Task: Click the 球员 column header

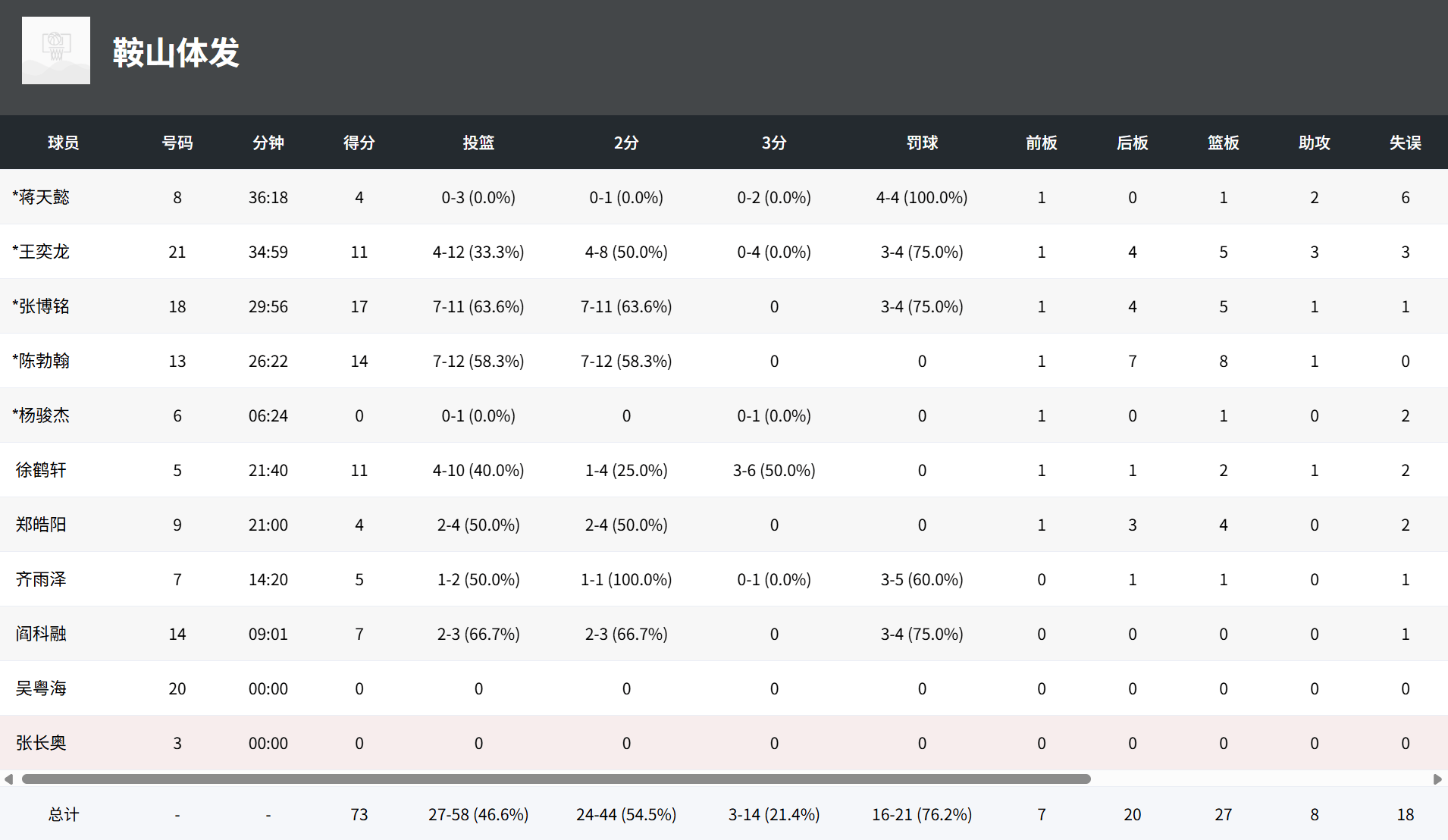Action: [x=64, y=143]
